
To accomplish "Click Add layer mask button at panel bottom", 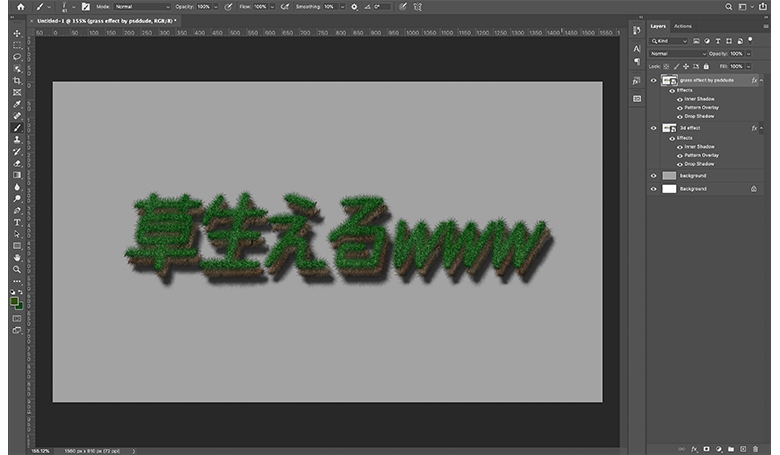I will pyautogui.click(x=706, y=449).
